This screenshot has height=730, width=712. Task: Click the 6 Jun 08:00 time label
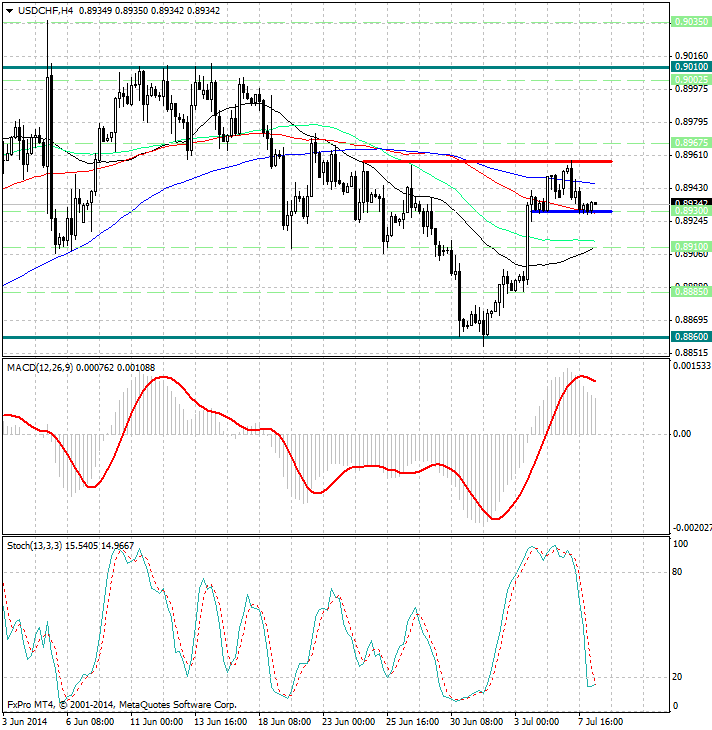tap(90, 722)
